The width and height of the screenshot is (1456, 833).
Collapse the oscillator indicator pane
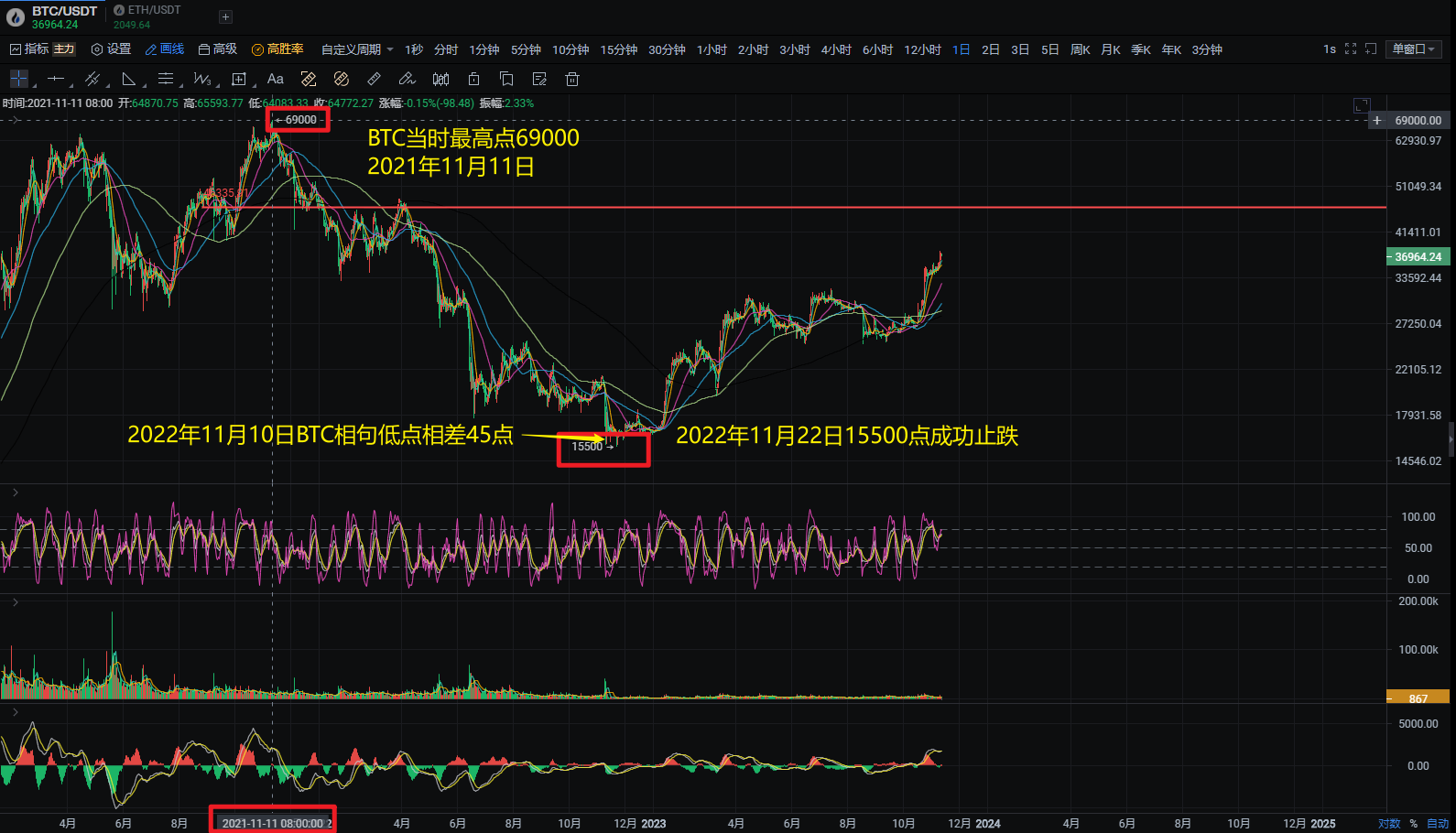click(x=15, y=493)
